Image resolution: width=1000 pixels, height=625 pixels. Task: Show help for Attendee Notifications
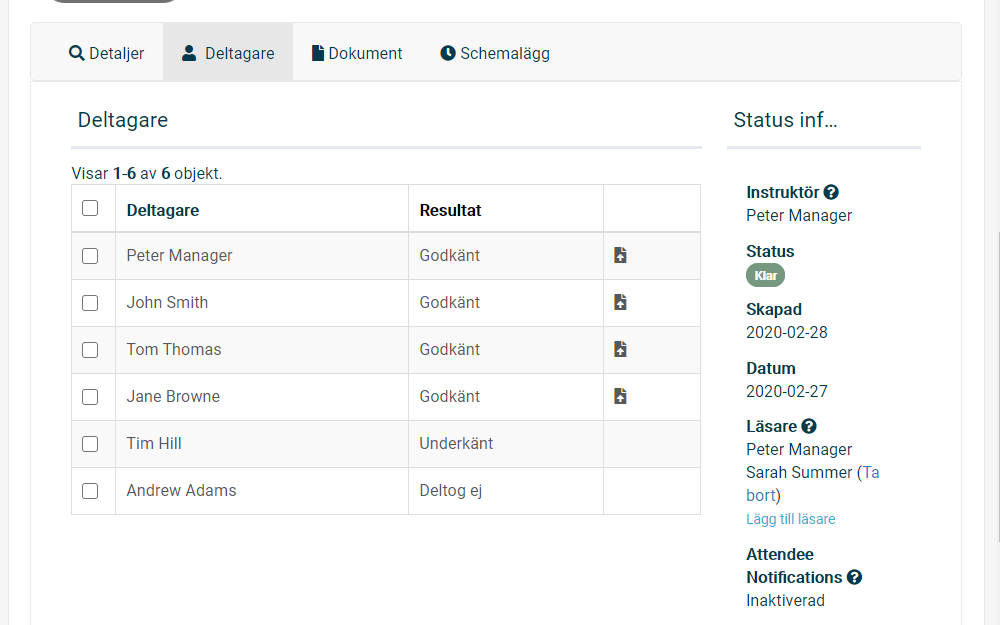[x=854, y=577]
